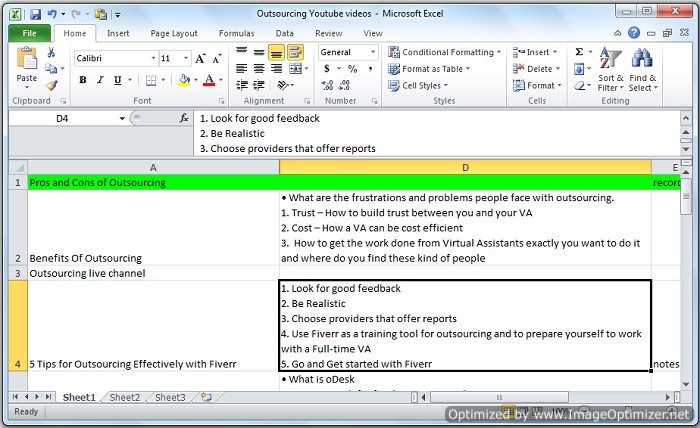Click the AutoSum sigma icon
Viewport: 700px width, 428px height.
[579, 52]
